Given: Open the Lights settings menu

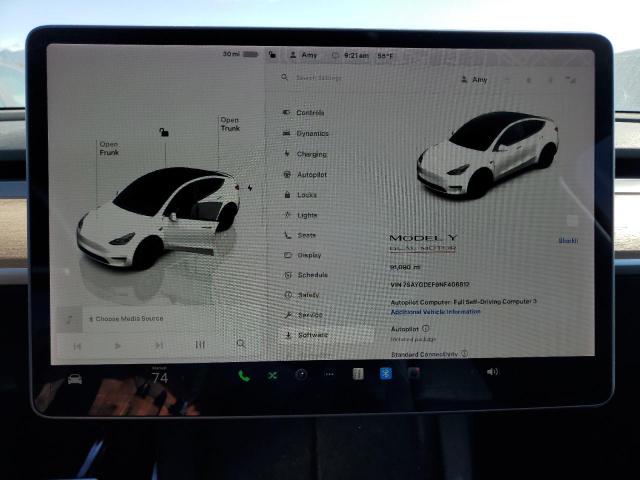Looking at the screenshot, I should point(301,215).
